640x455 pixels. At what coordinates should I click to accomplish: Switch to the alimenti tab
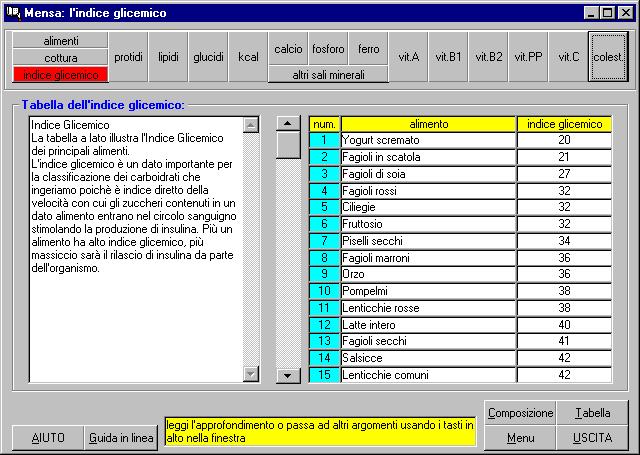pos(60,41)
